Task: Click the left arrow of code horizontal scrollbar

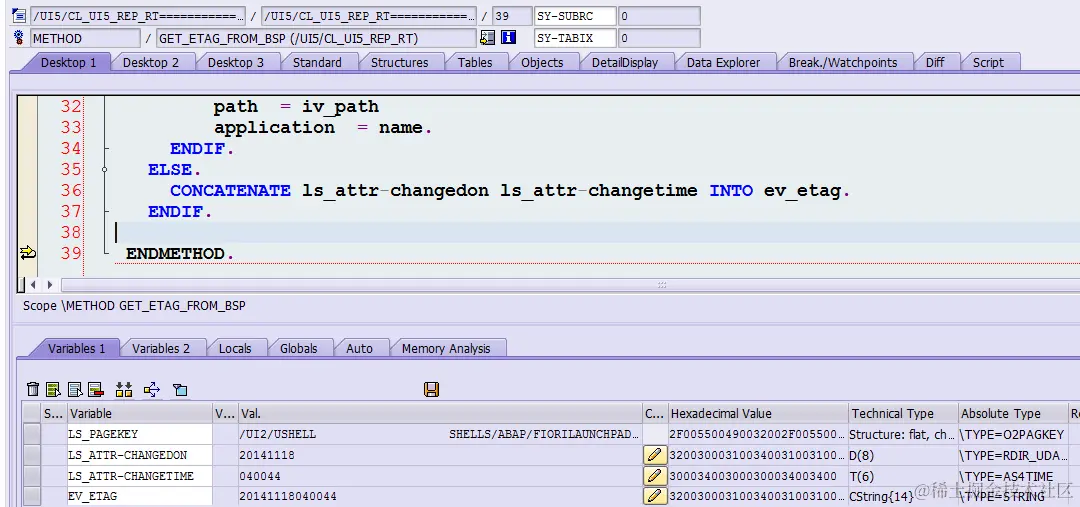Action: pos(33,284)
